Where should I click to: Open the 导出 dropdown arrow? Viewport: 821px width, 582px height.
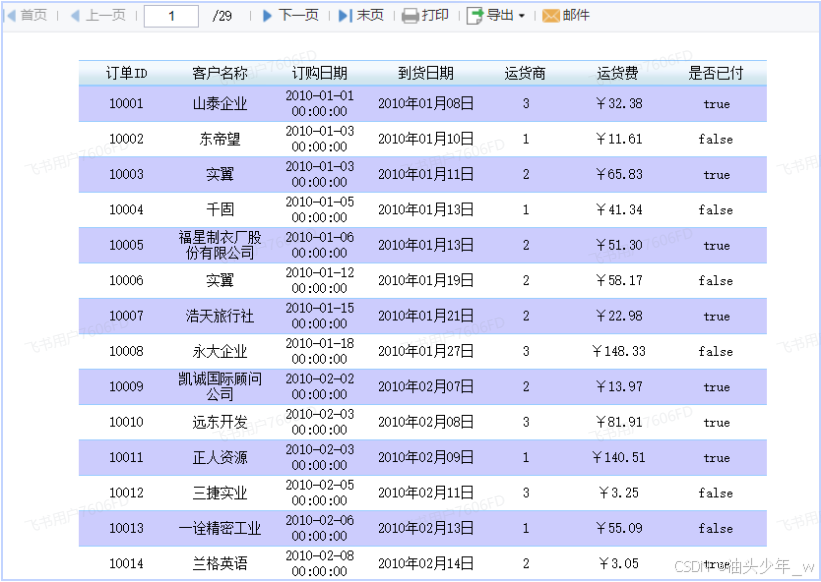[x=522, y=16]
